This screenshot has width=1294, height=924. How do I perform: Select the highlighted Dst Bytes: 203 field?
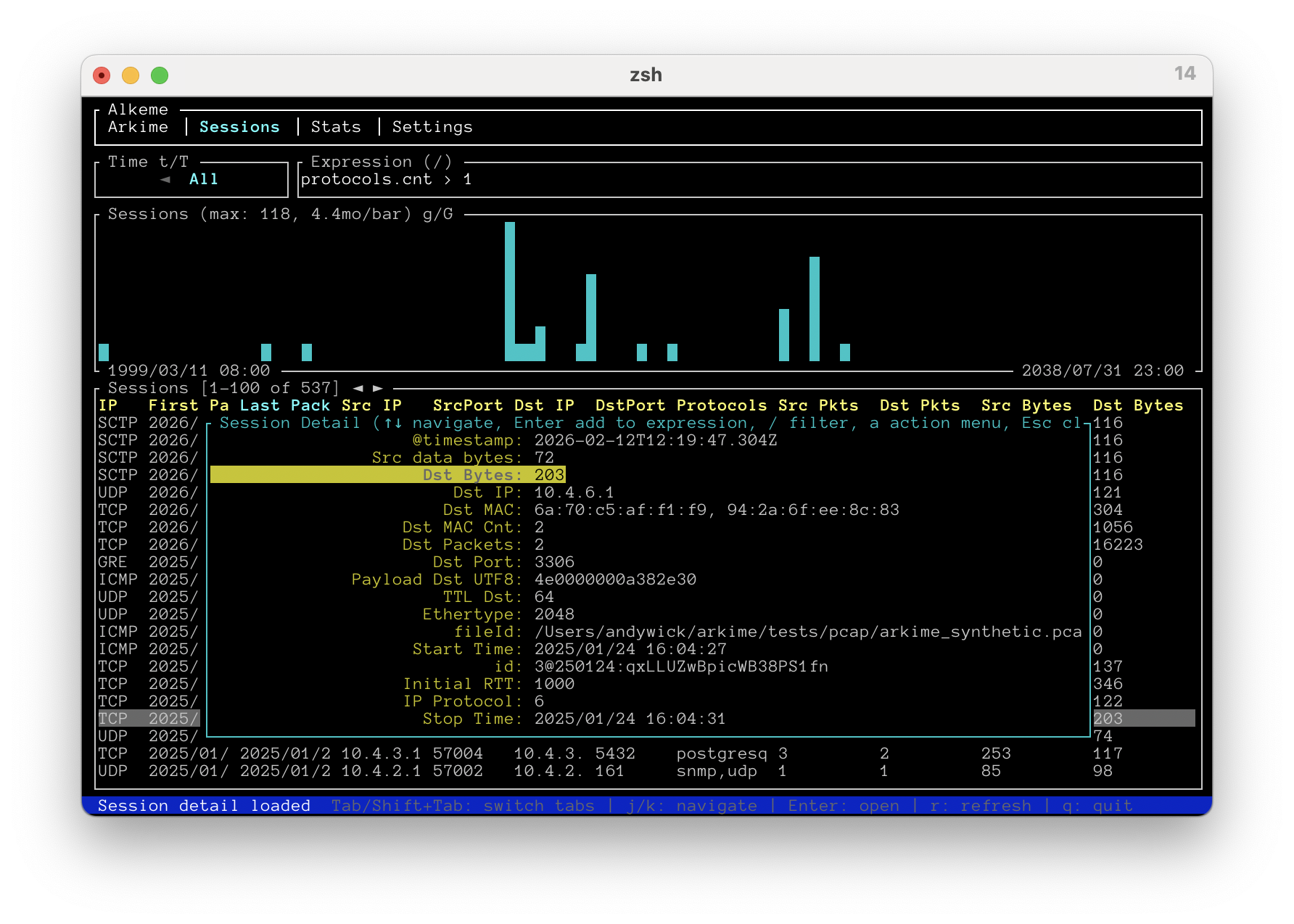388,475
